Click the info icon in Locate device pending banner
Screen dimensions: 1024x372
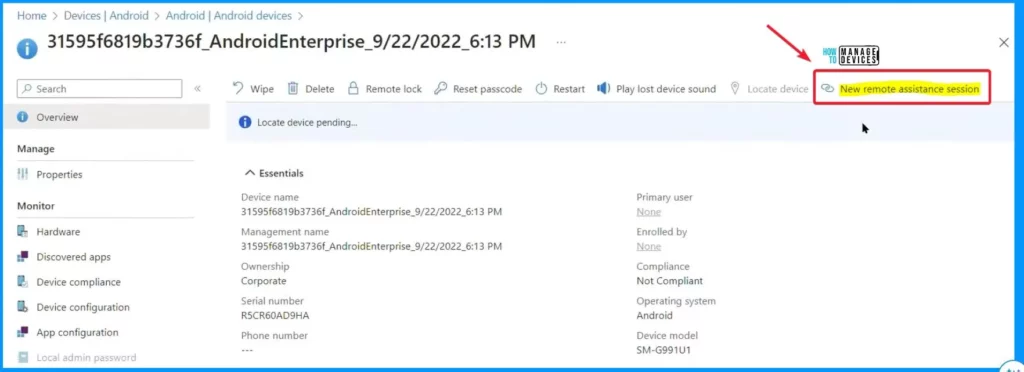click(245, 122)
